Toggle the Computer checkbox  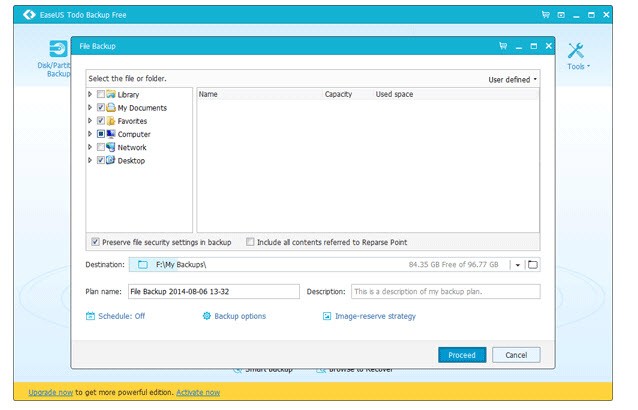pos(101,134)
